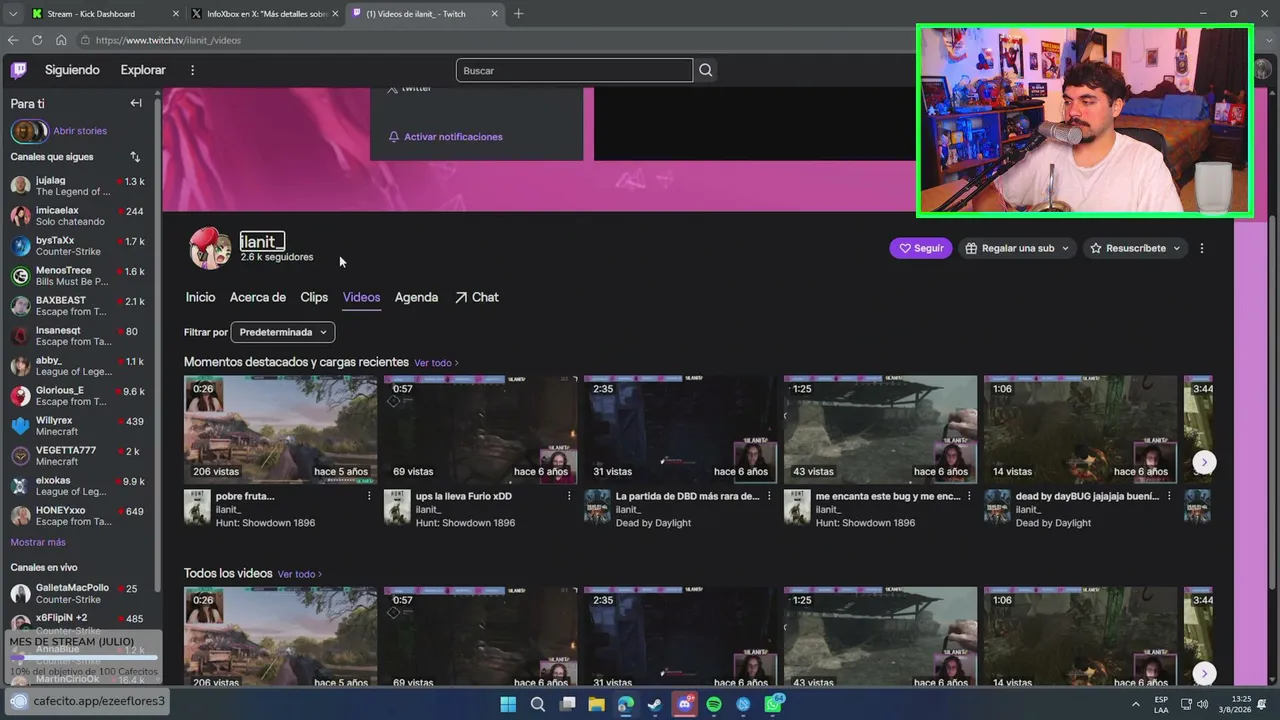Activate notifications for this channel
This screenshot has height=720, width=1280.
tap(445, 137)
